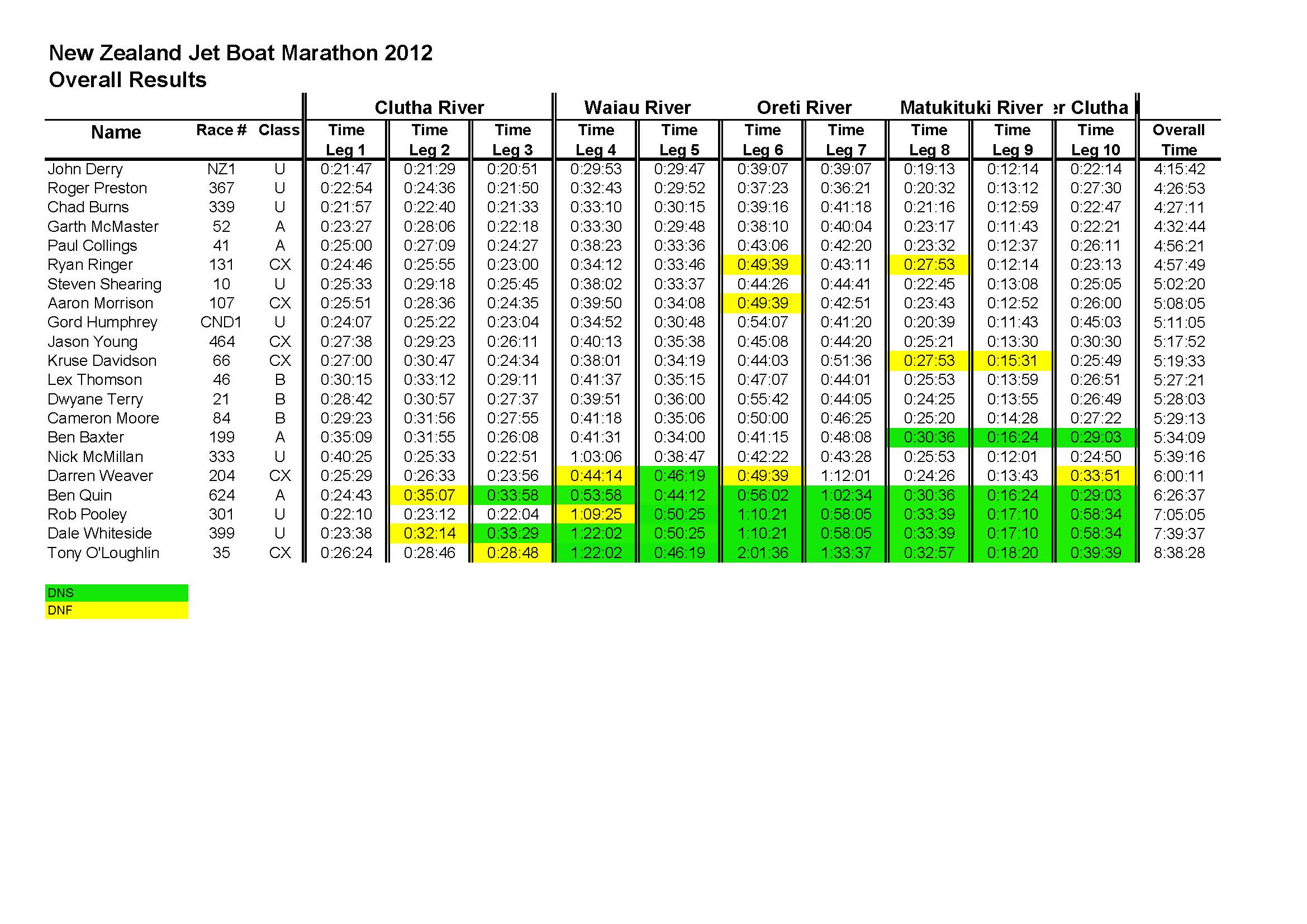Viewport: 1307px width, 924px height.
Task: Click Garth McMaster's overall time 4:32:44
Action: [1179, 226]
